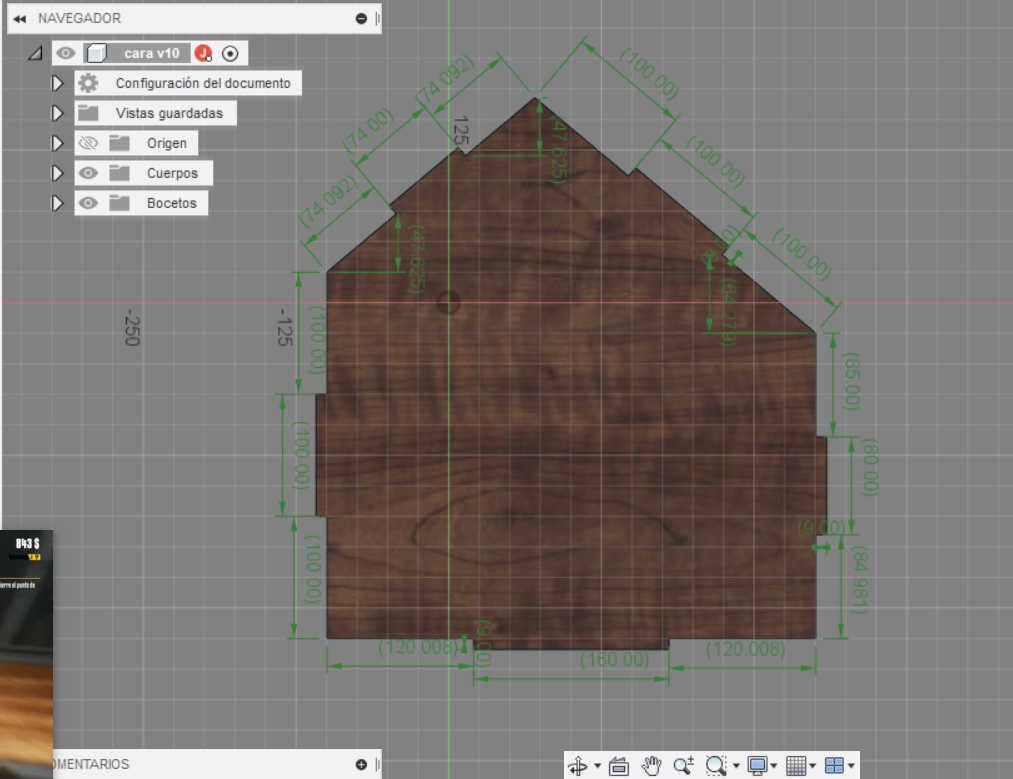Image resolution: width=1013 pixels, height=779 pixels.
Task: Expand the Bocetos node
Action: click(57, 203)
